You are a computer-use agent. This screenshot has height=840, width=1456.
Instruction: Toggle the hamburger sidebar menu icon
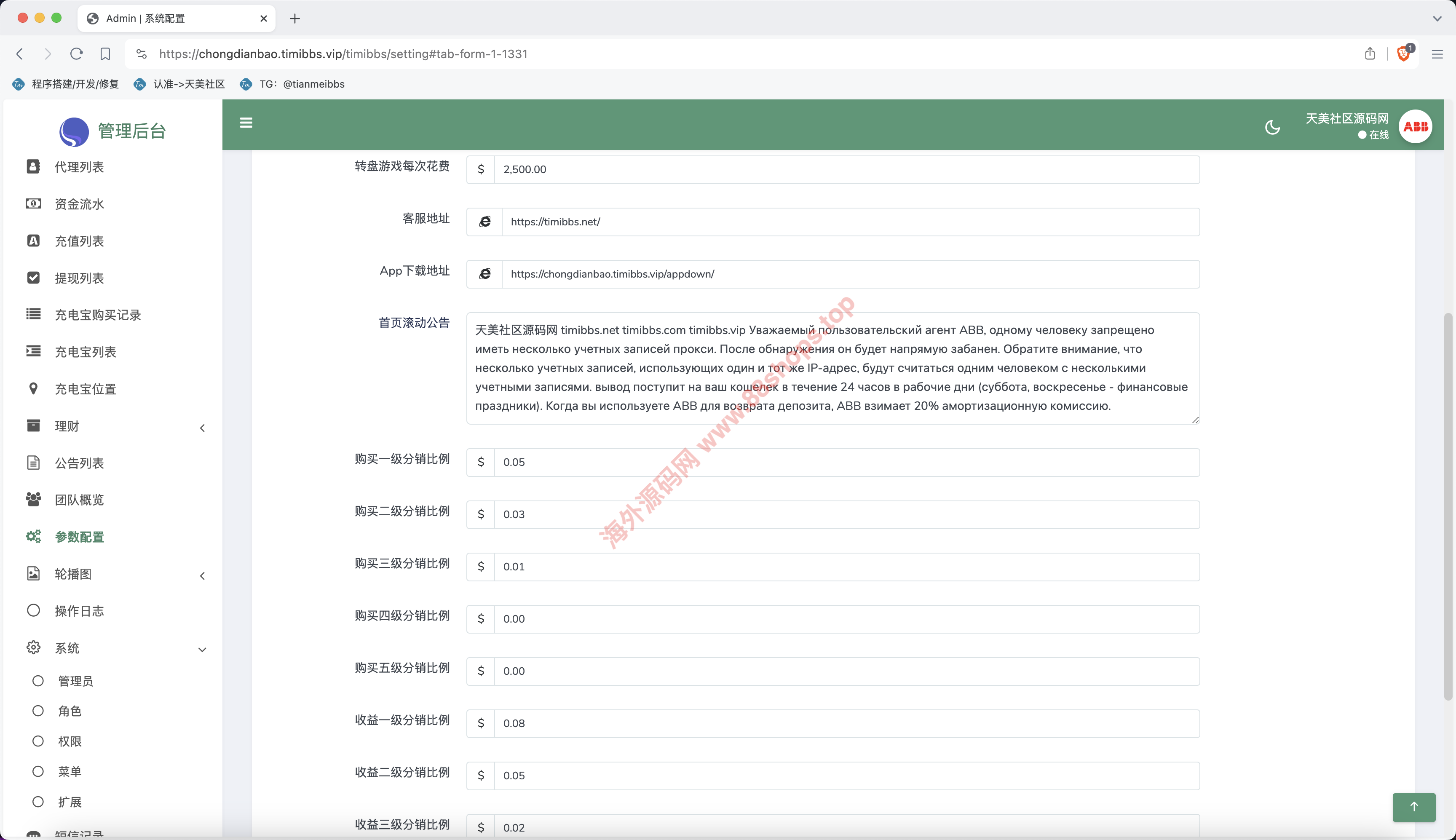(x=246, y=123)
